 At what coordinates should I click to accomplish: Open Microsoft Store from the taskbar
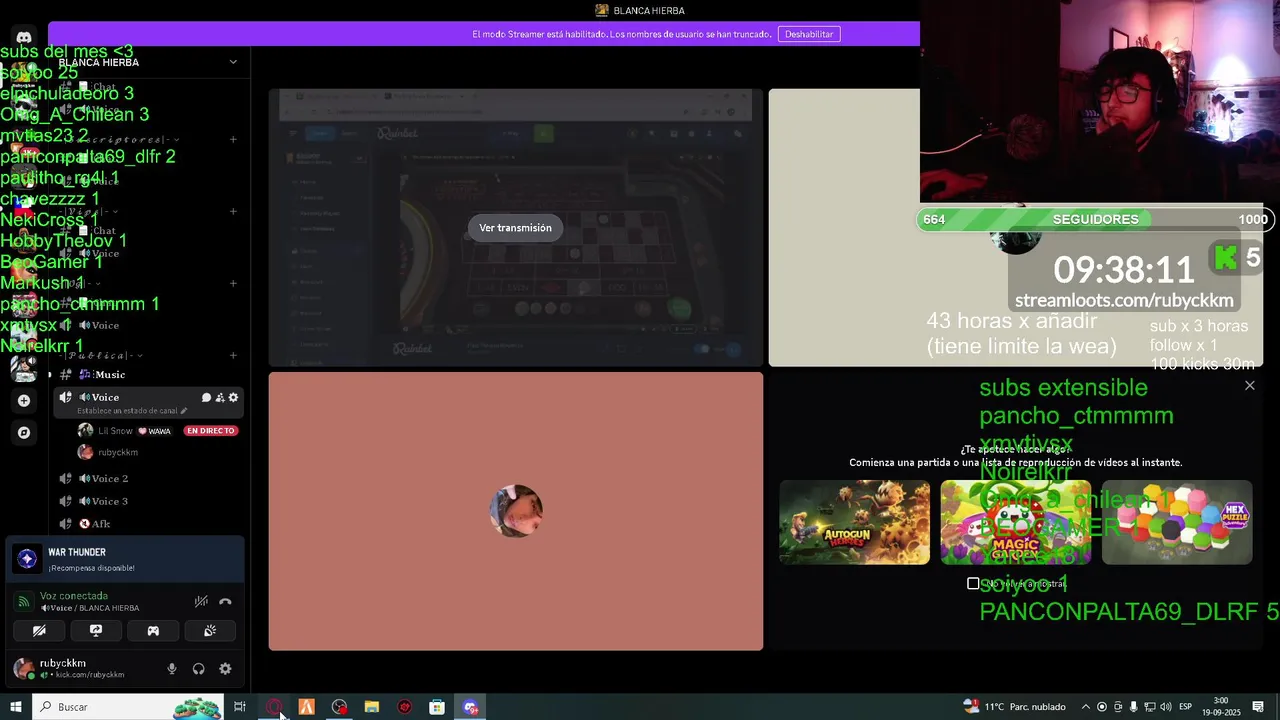click(x=437, y=707)
